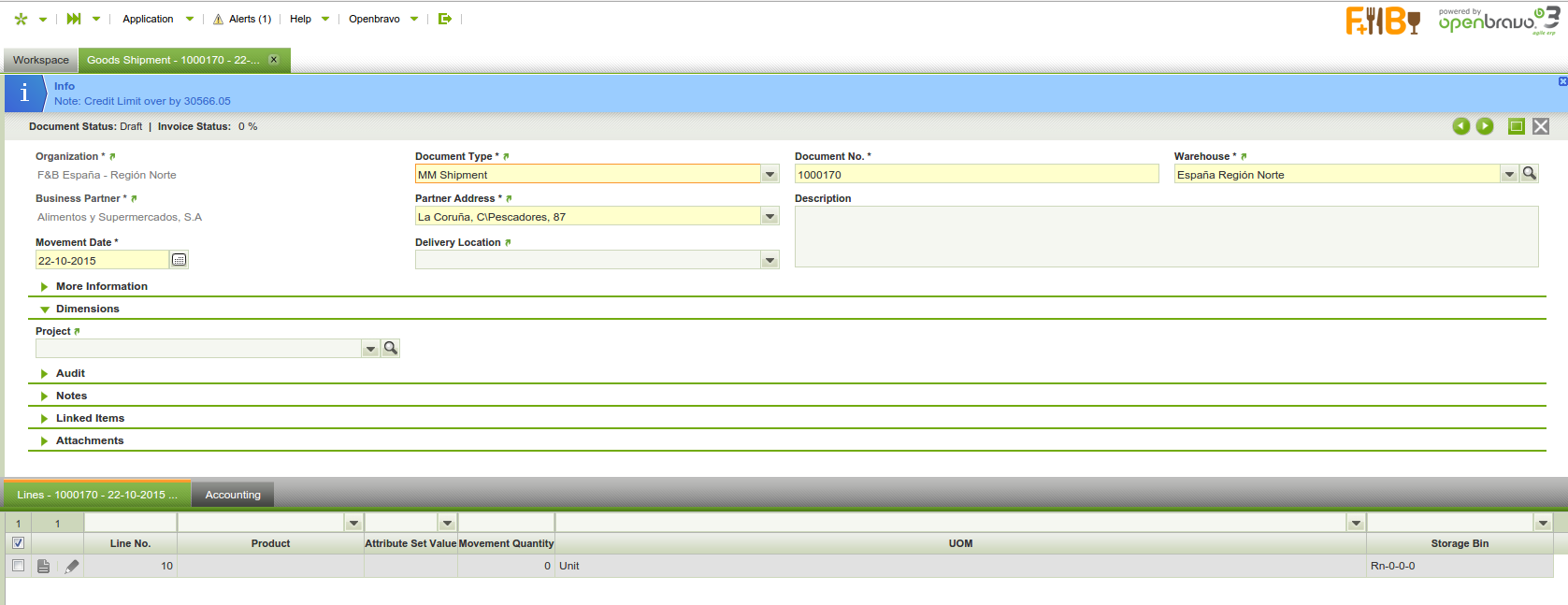Expand the More Information section
The width and height of the screenshot is (1568, 605).
pos(101,286)
